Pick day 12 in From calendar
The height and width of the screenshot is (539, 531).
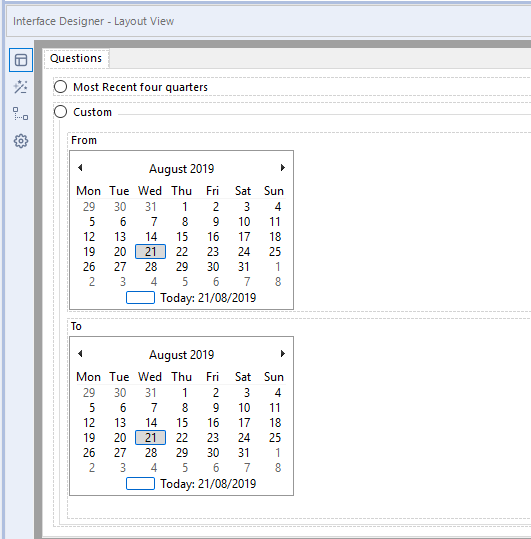coord(89,237)
